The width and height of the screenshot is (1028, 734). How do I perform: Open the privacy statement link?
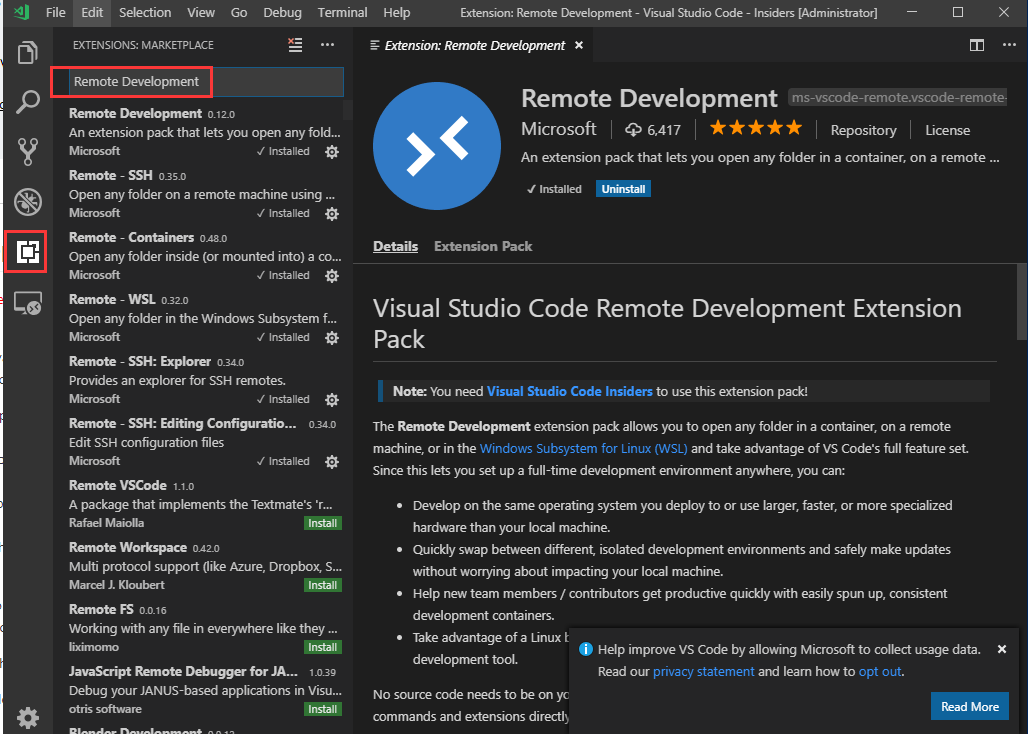point(703,671)
